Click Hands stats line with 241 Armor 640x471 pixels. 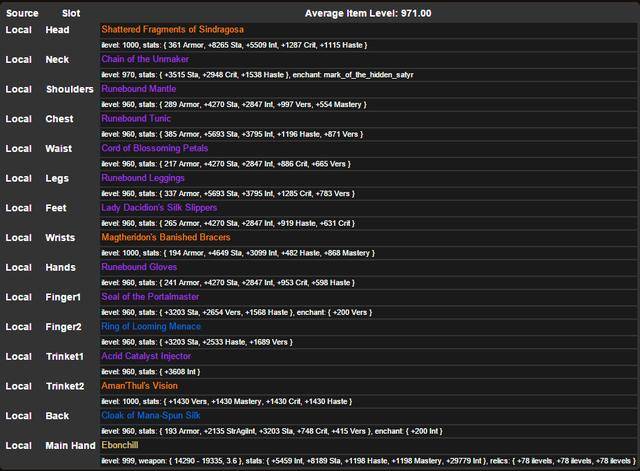pyautogui.click(x=228, y=283)
